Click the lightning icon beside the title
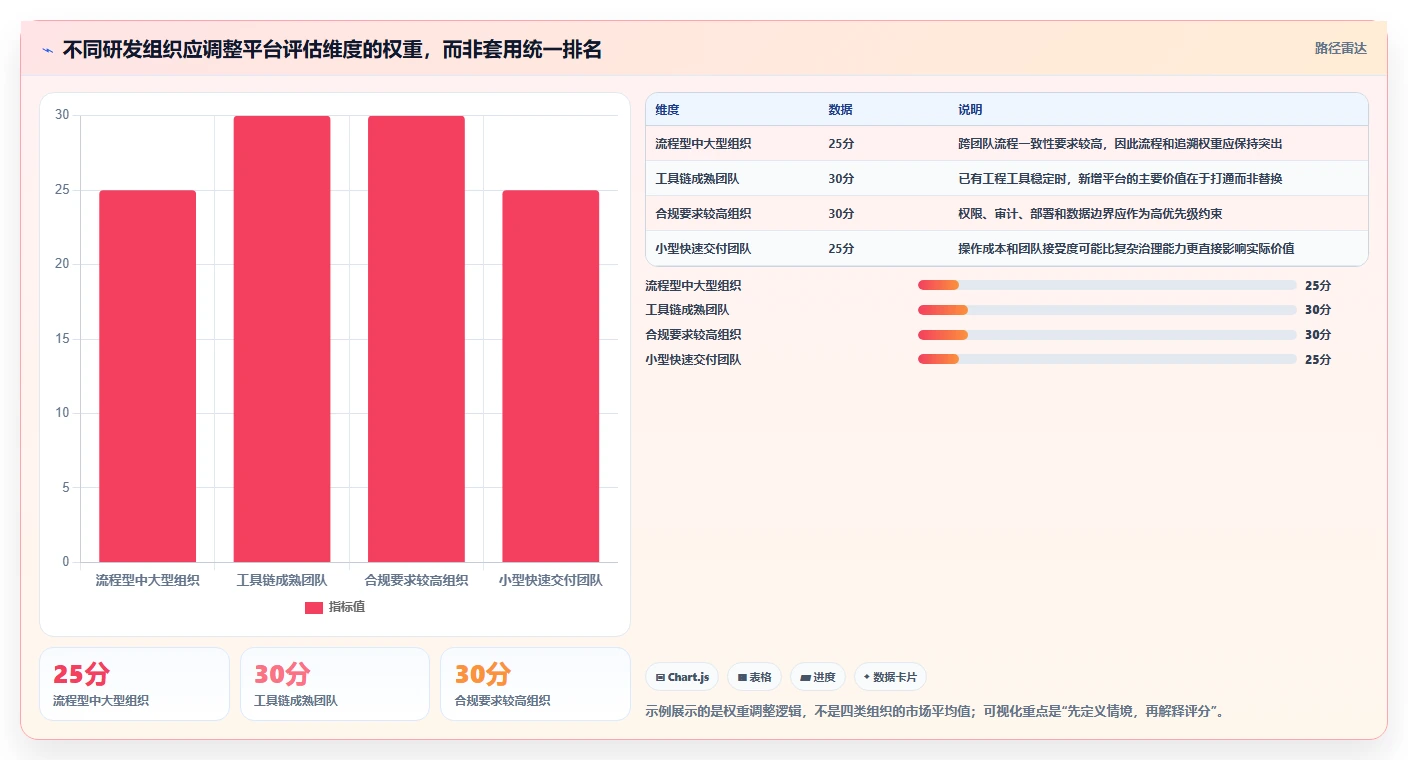Viewport: 1408px width, 760px height. point(47,50)
